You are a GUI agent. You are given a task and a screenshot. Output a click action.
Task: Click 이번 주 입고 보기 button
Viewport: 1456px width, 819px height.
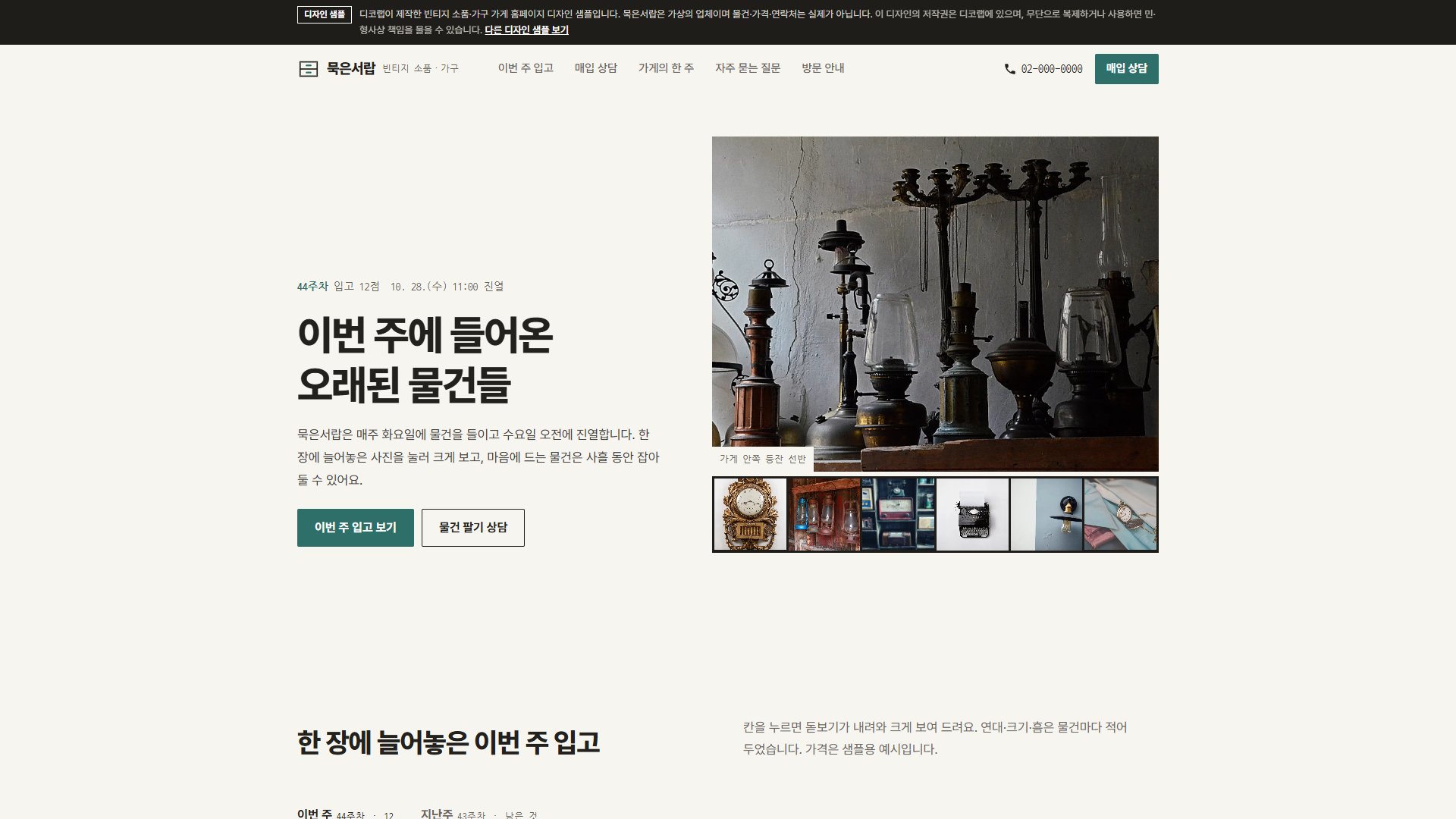click(356, 528)
